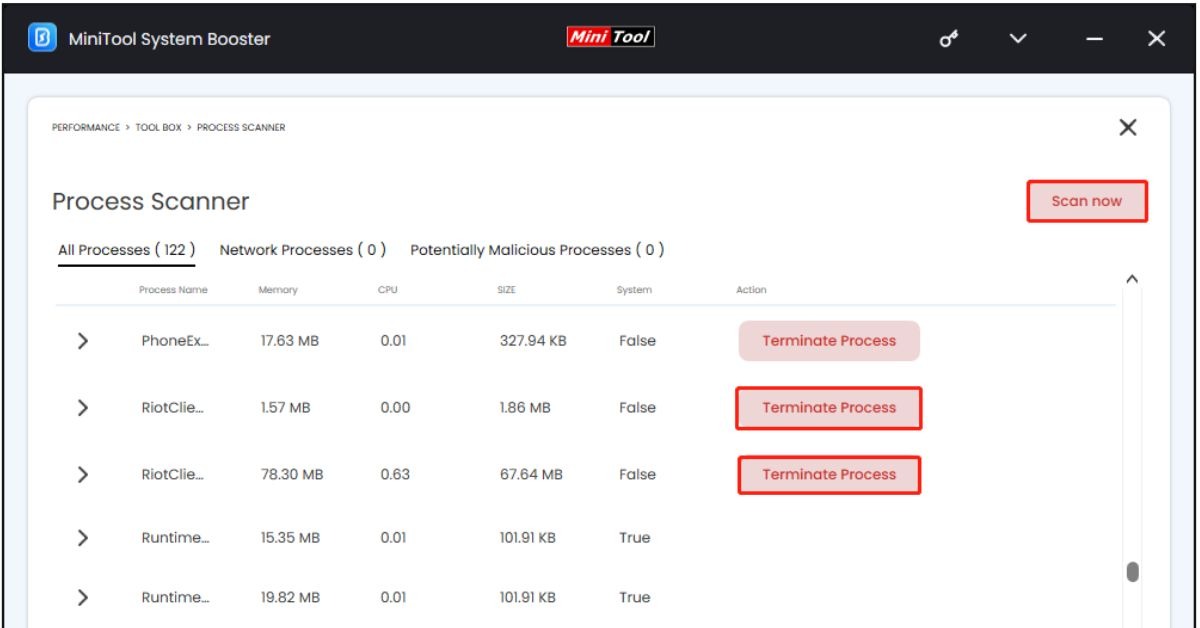1200x628 pixels.
Task: Expand the RiotClie... 78.30 MB process row
Action: tap(83, 475)
